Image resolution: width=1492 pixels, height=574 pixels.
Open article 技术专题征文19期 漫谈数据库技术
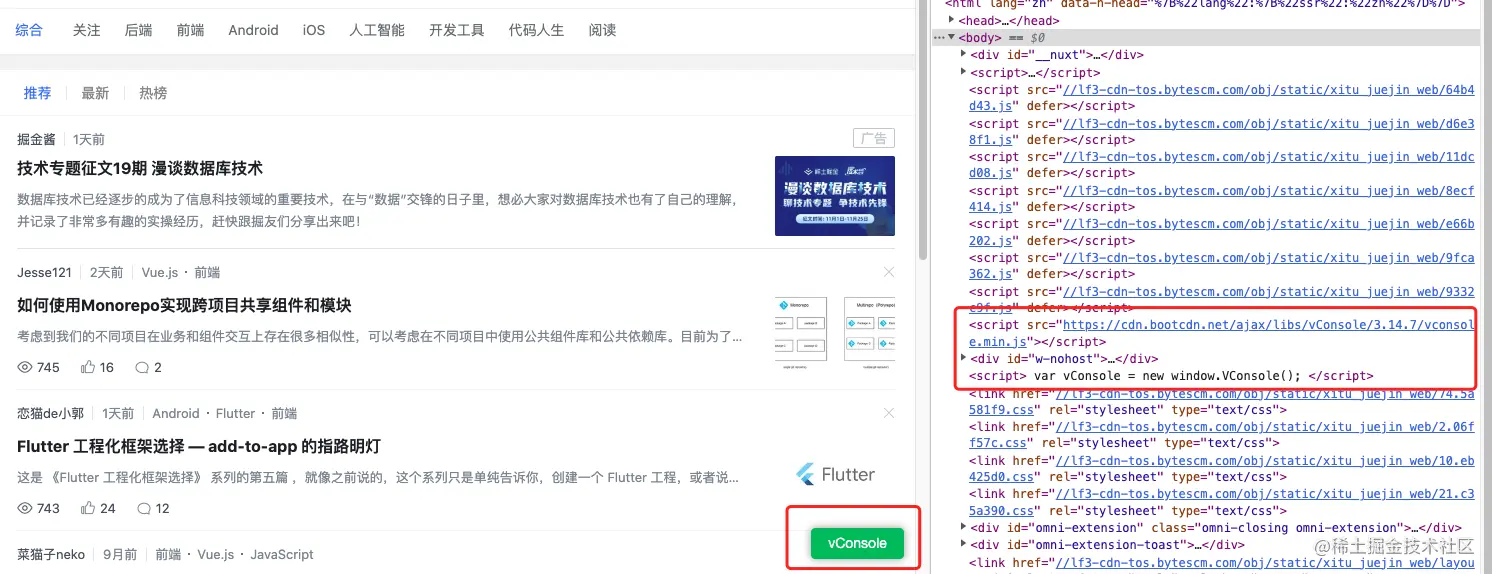[140, 168]
